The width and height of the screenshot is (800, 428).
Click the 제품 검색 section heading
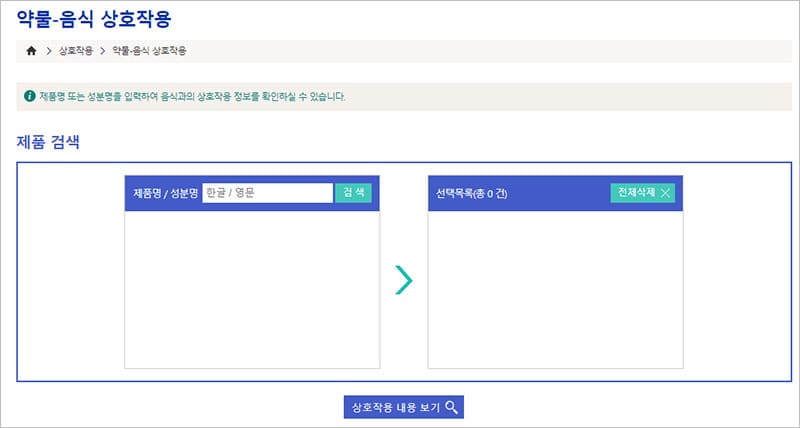point(49,141)
